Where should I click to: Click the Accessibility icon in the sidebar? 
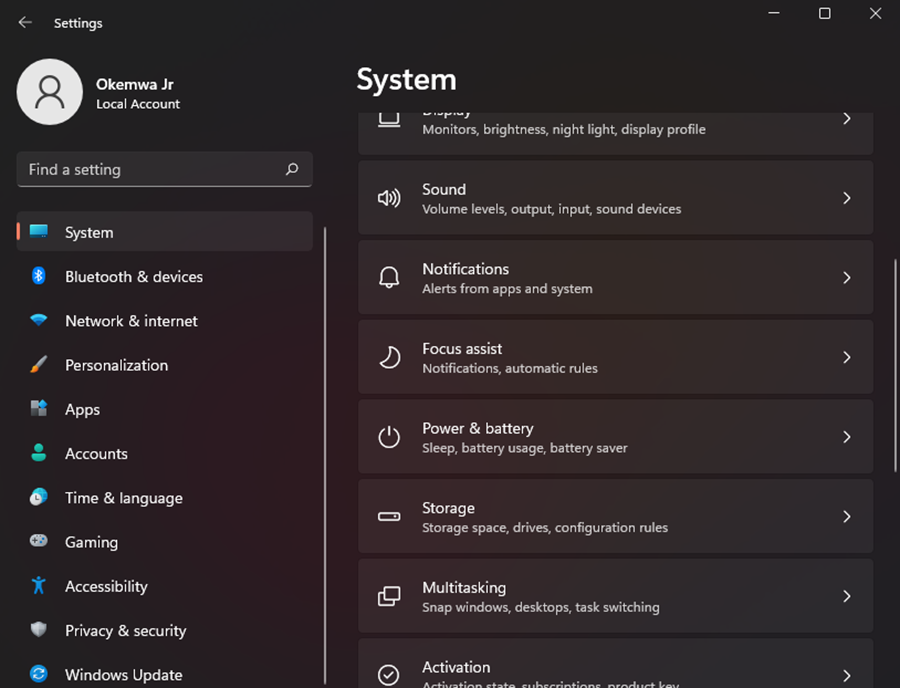coord(37,586)
